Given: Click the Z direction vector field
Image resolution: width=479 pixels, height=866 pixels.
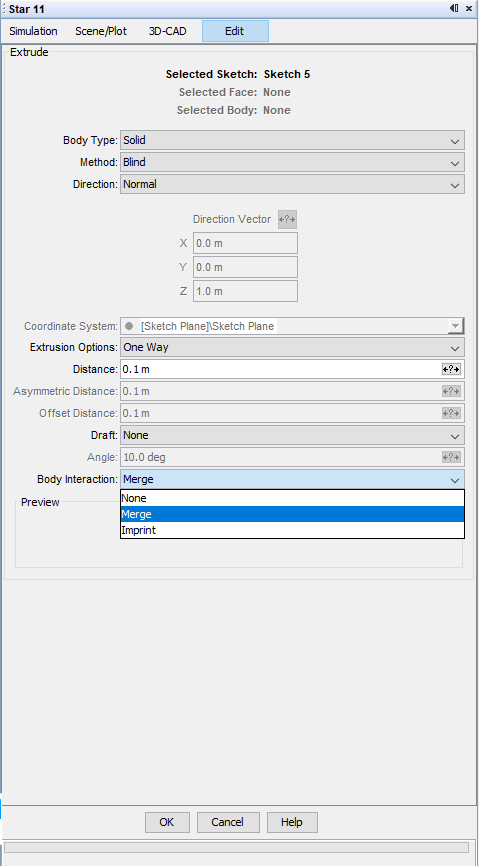Looking at the screenshot, I should (x=245, y=291).
